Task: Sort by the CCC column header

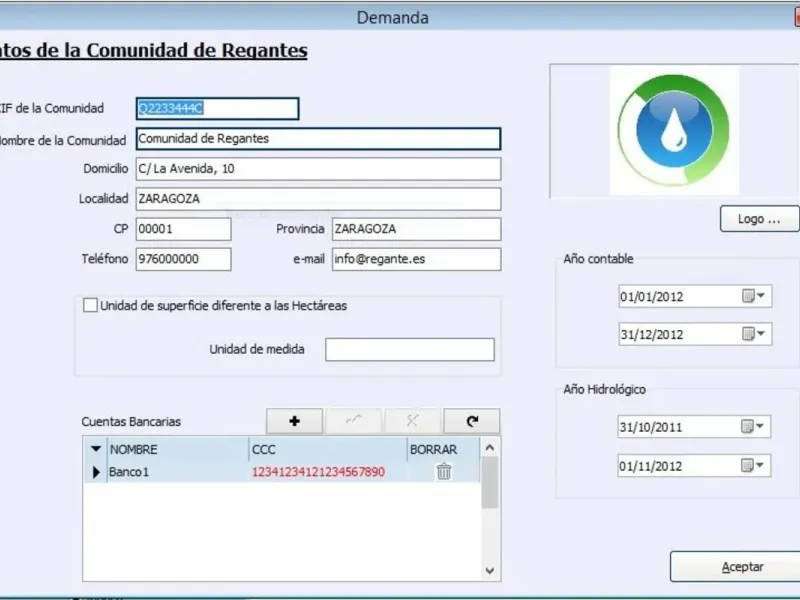Action: pos(328,449)
